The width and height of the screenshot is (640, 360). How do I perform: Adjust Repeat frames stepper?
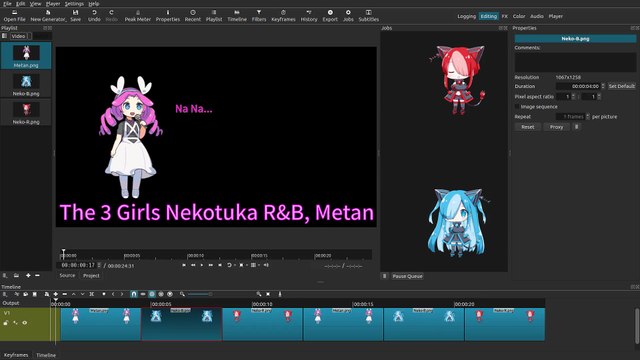coord(588,117)
